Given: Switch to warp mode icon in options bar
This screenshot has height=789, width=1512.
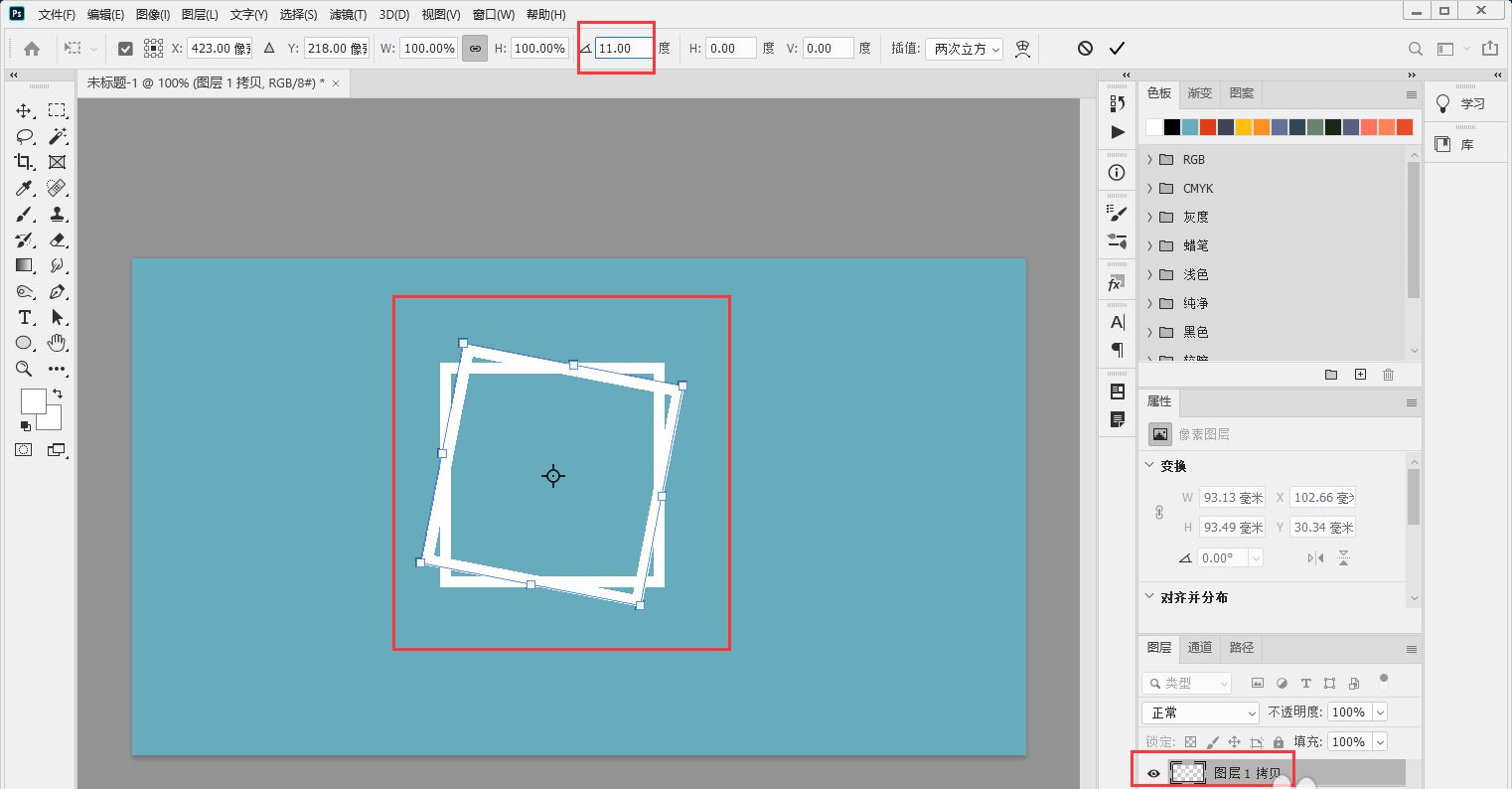Looking at the screenshot, I should click(1022, 48).
